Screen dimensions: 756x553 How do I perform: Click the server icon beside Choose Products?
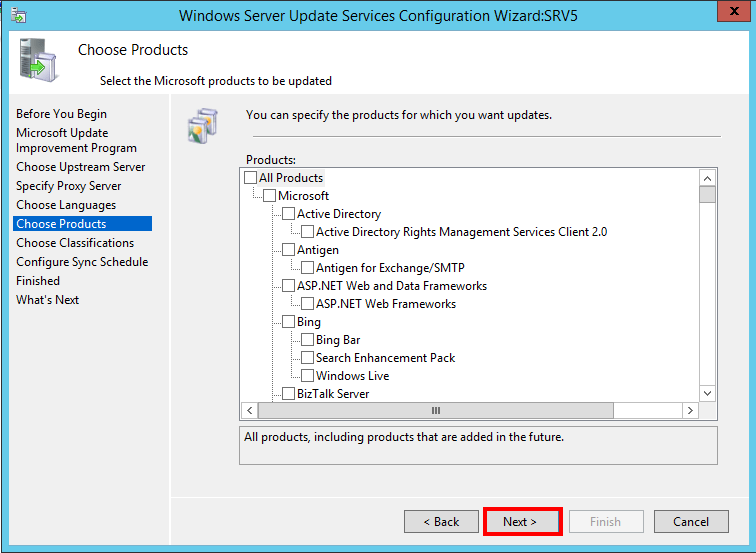[39, 59]
